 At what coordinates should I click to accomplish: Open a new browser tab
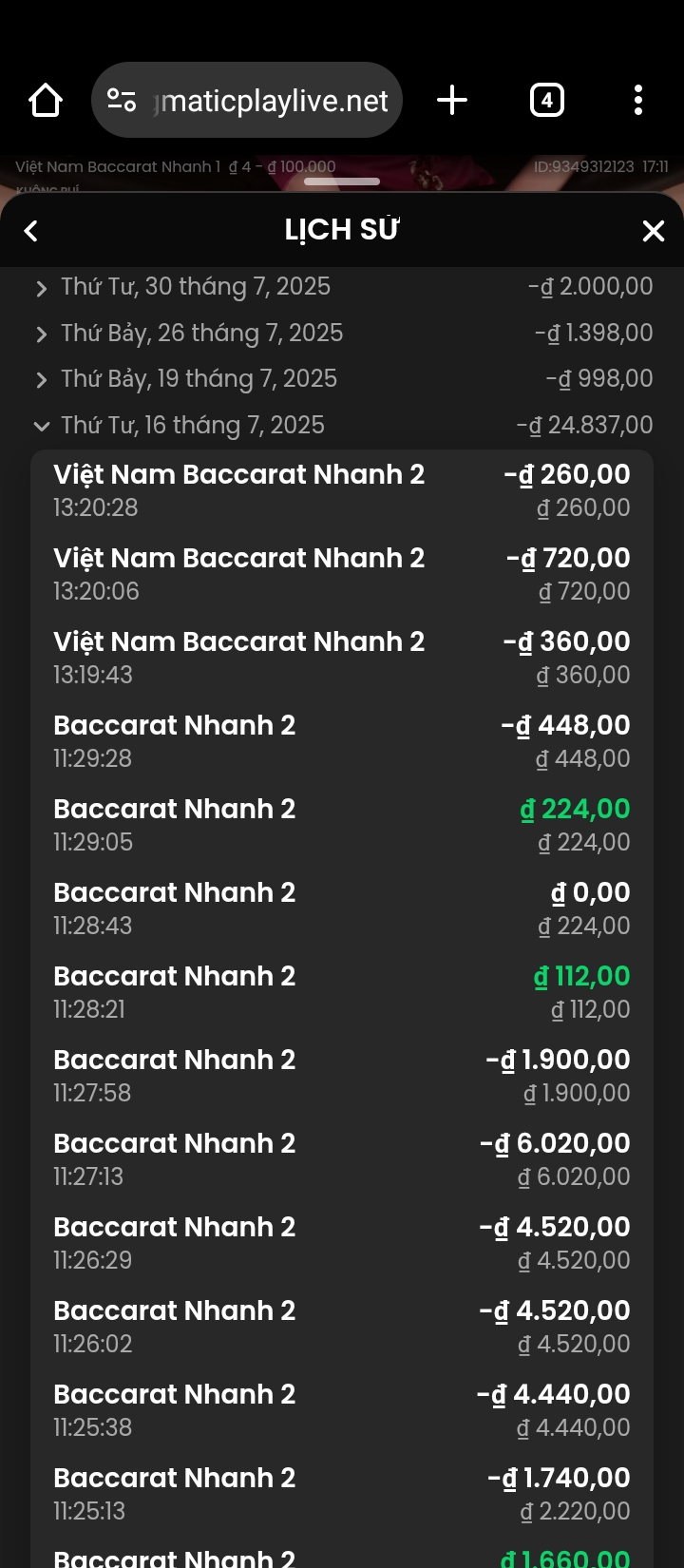click(452, 100)
